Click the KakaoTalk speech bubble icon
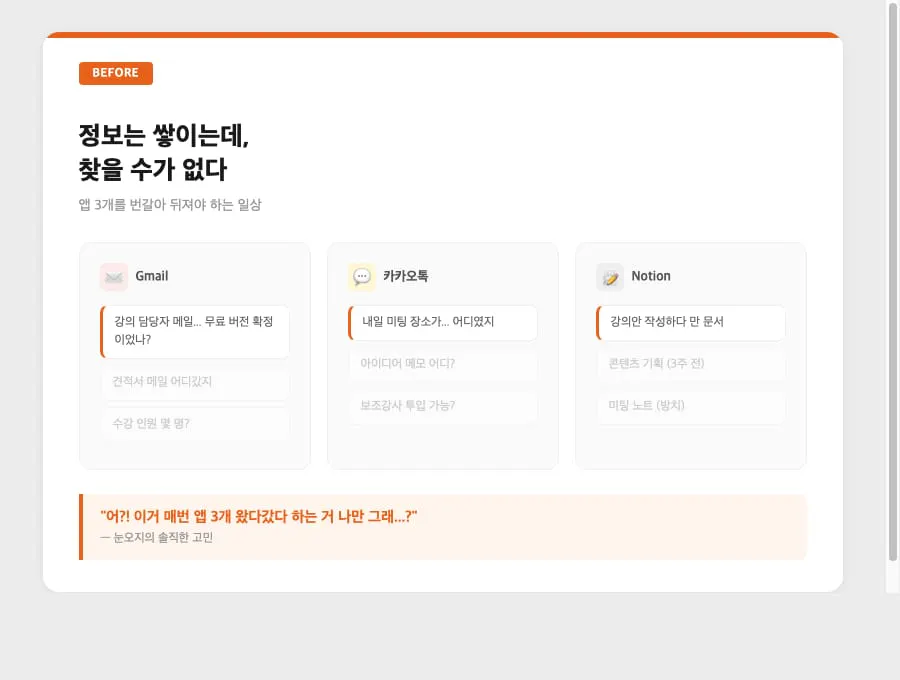This screenshot has width=900, height=680. (x=361, y=276)
